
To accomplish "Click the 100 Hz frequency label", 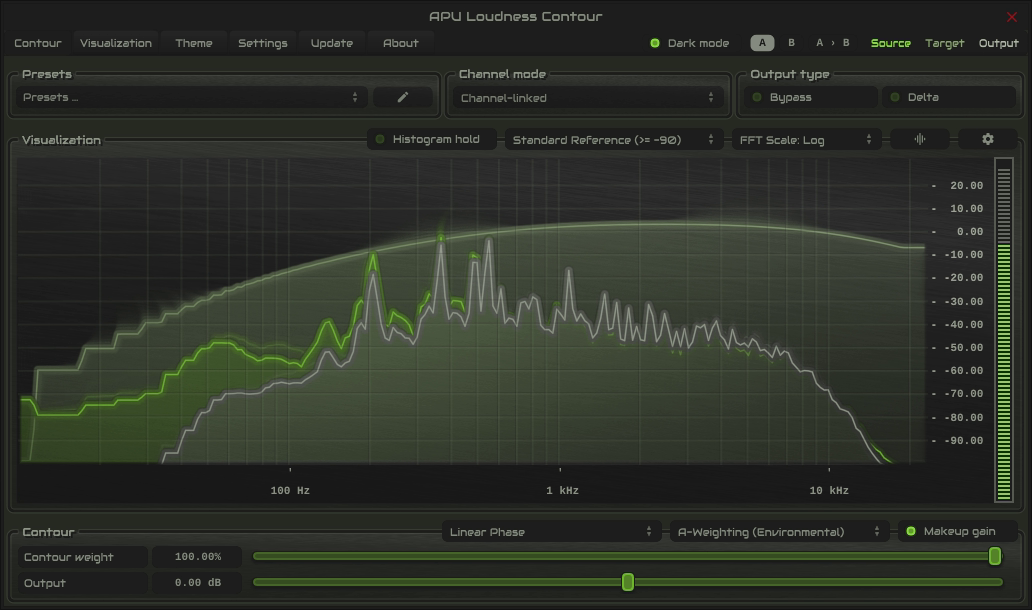I will tap(290, 491).
